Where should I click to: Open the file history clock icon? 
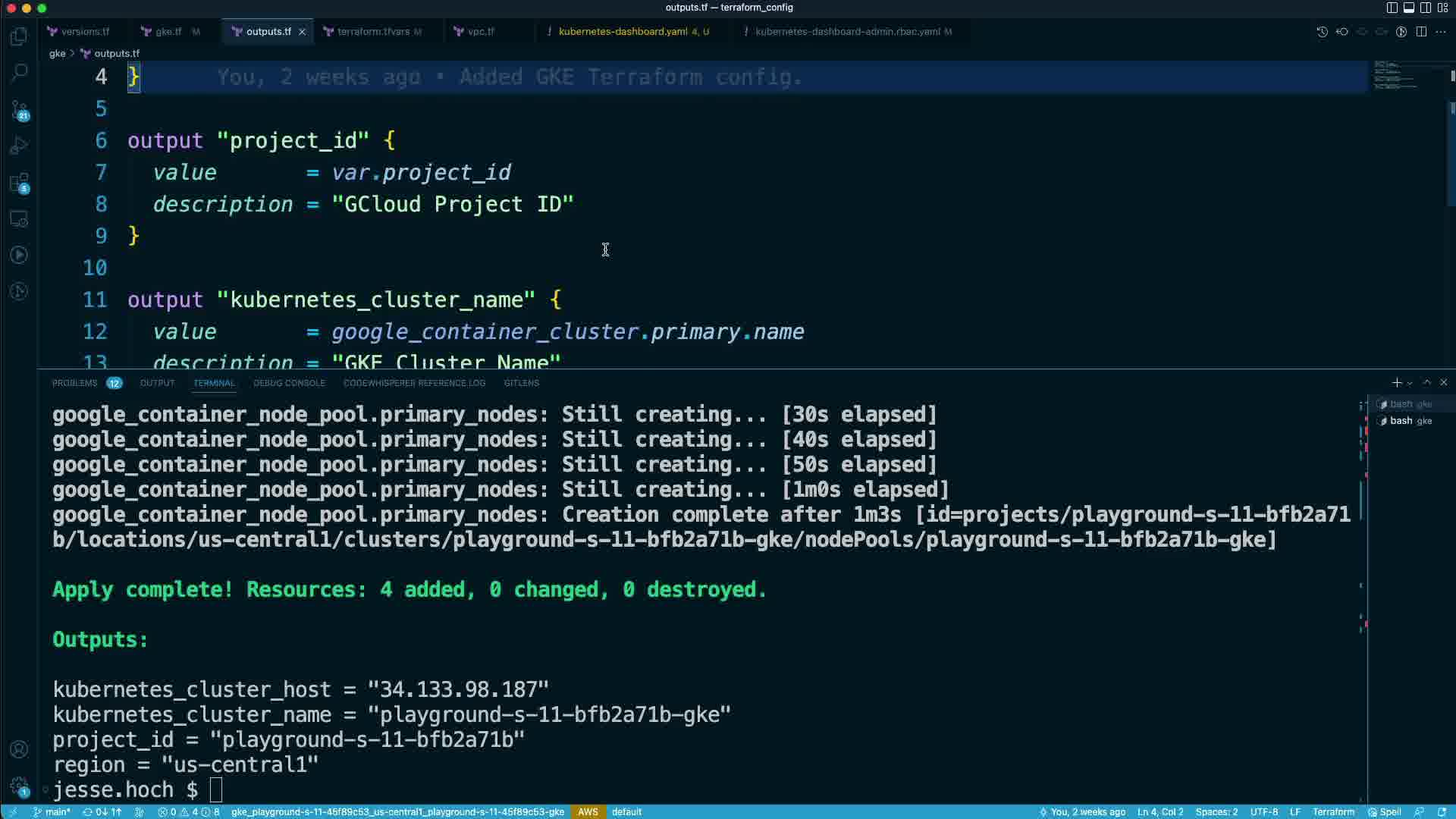tap(1322, 32)
